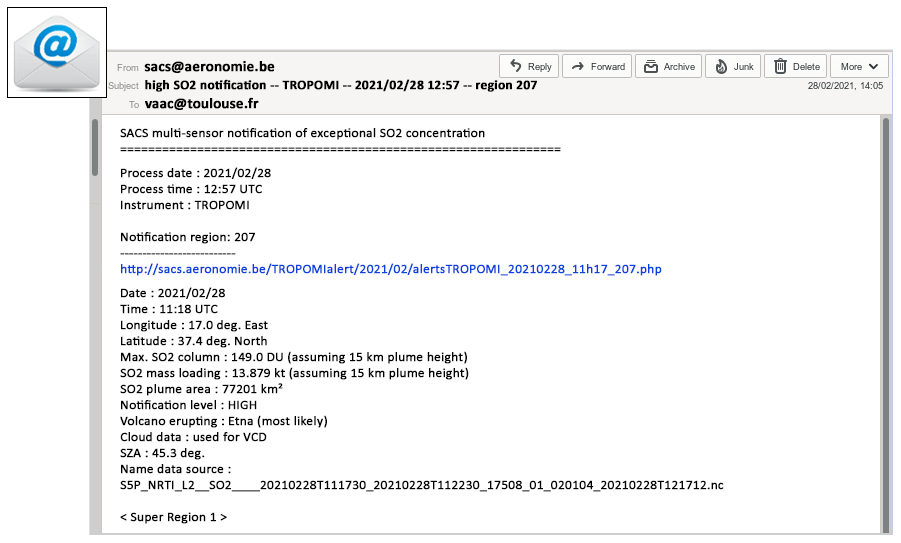Expand the More actions dropdown
Viewport: 901px width, 543px height.
858,67
